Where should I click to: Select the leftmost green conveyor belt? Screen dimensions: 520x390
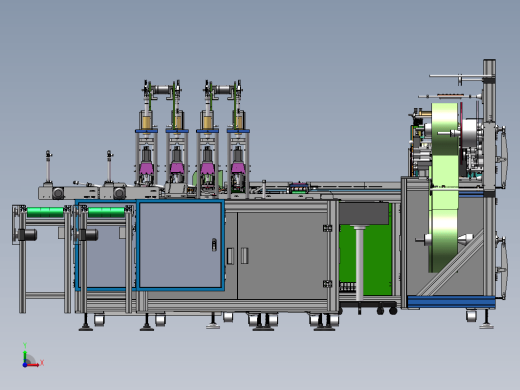point(45,212)
